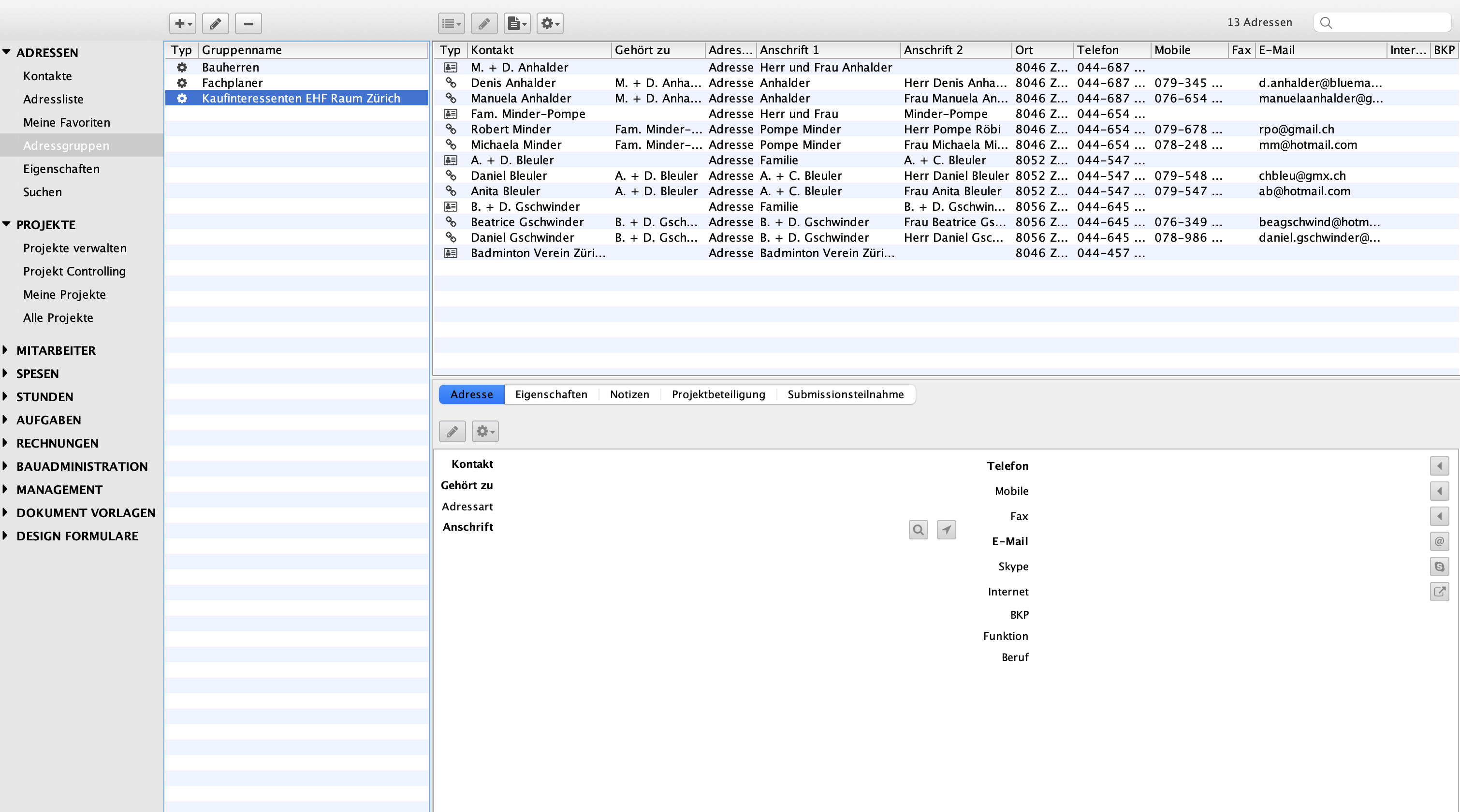Expand the RECHNUNGEN section
Screen dimensions: 1460x812
tap(6, 443)
